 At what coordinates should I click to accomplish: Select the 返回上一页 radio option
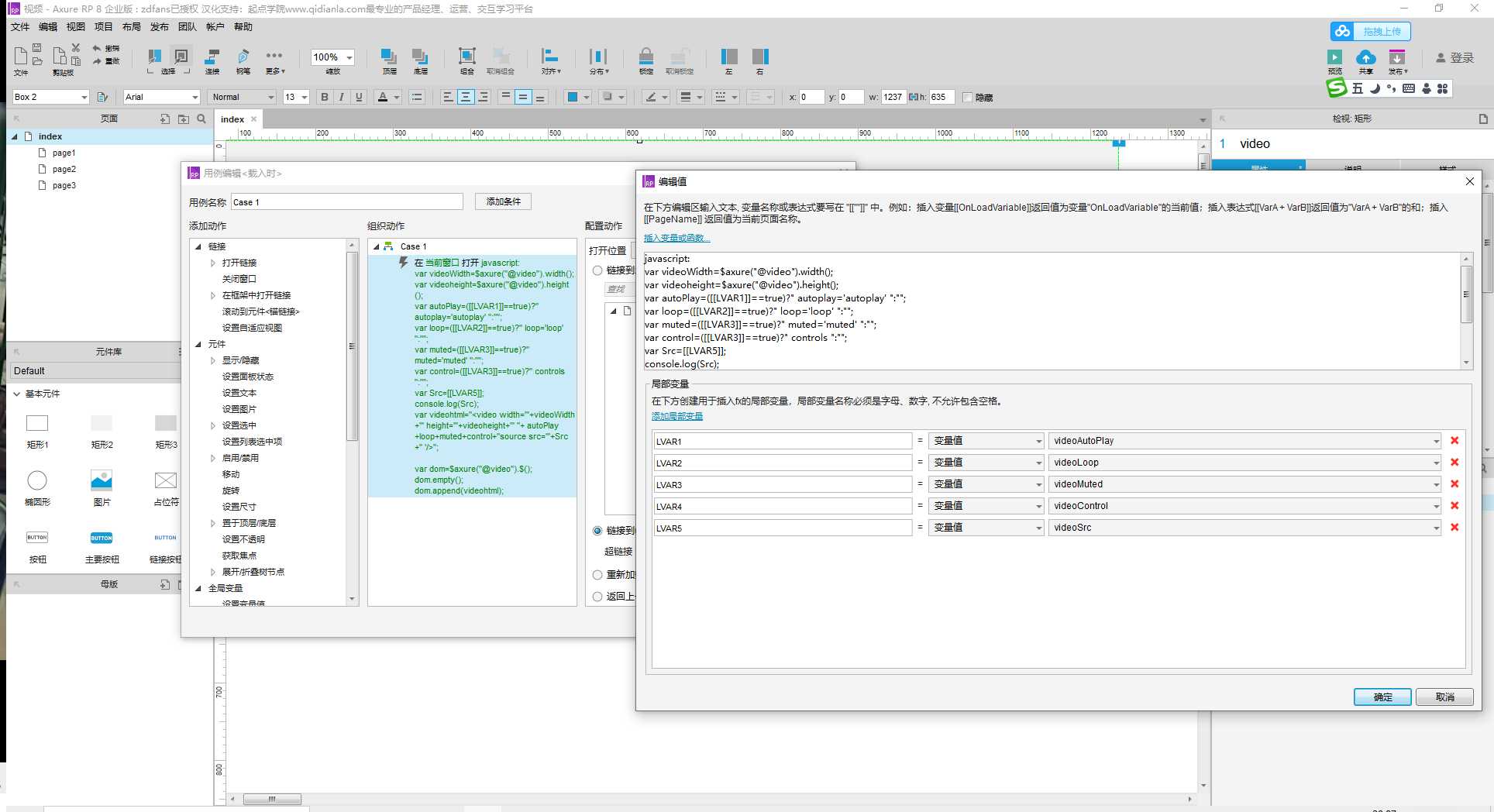click(597, 597)
